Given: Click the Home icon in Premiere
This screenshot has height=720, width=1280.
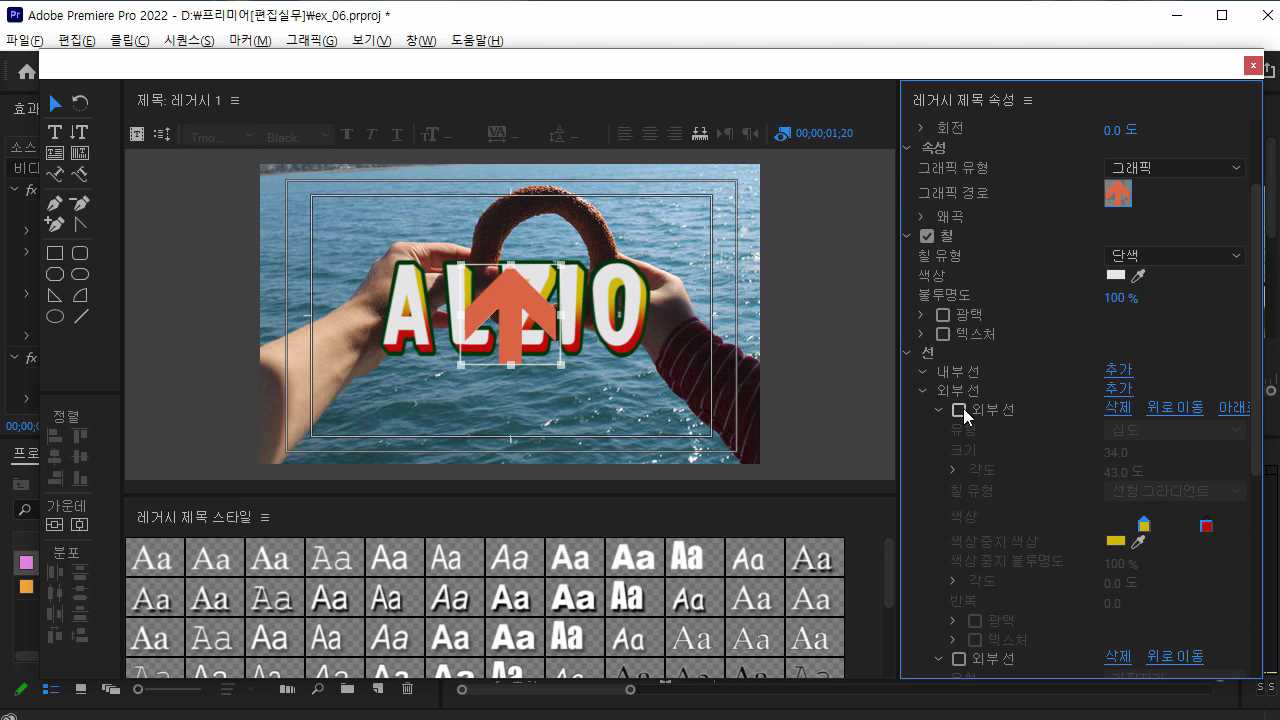Looking at the screenshot, I should (27, 72).
